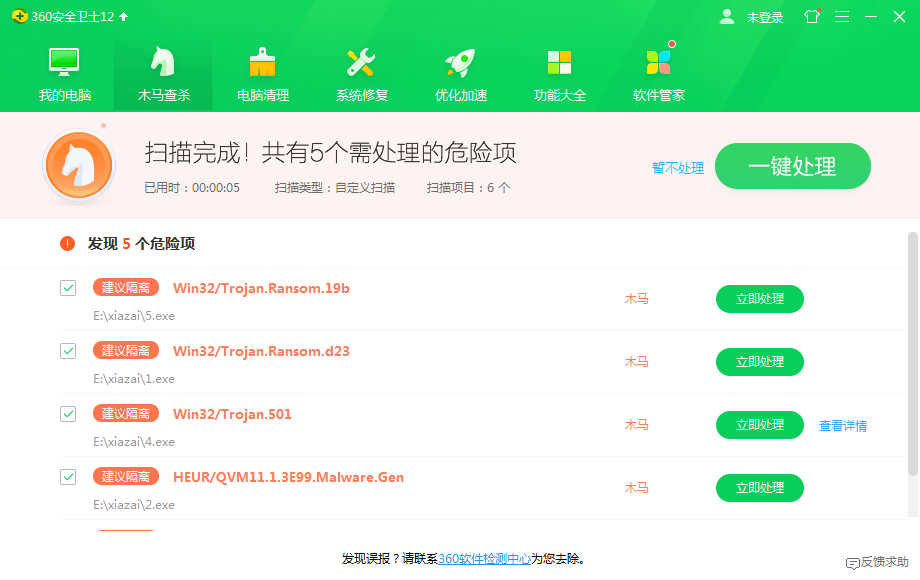This screenshot has height=580, width=920.
Task: Open 功能大全 grid icon
Action: point(559,62)
